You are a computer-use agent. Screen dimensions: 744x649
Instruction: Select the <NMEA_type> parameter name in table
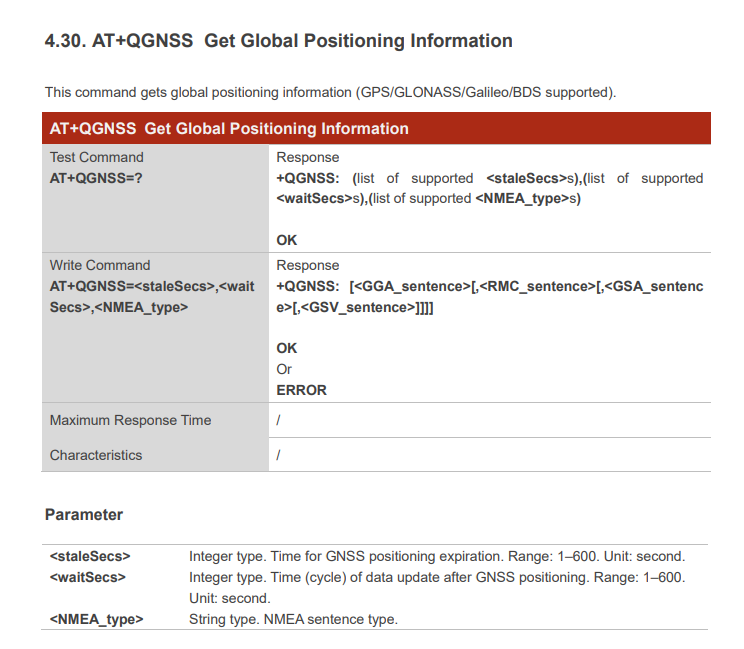96,619
